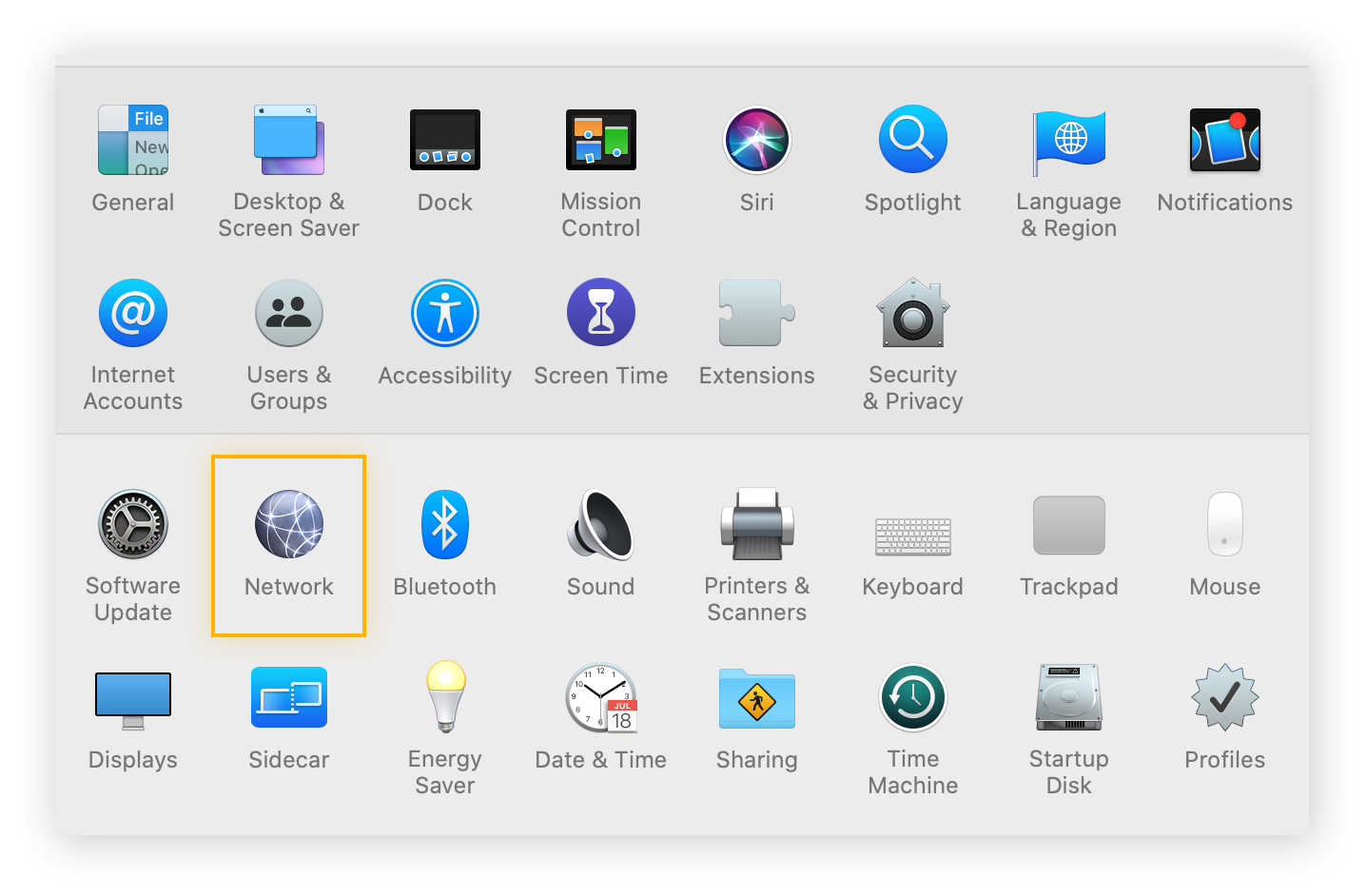Open the Sound settings pane
Image resolution: width=1367 pixels, height=896 pixels.
[600, 525]
